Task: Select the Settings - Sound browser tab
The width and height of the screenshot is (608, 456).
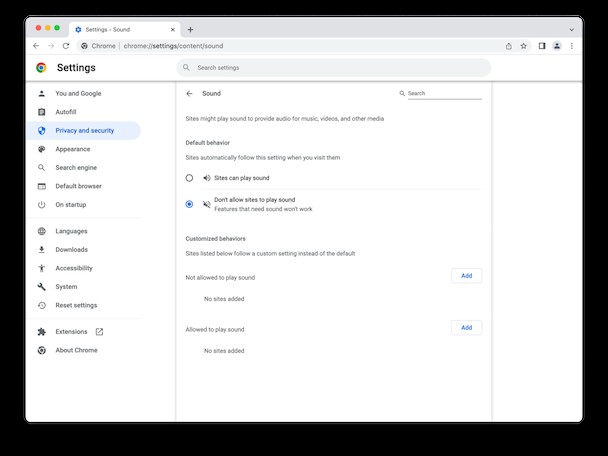Action: pos(124,29)
